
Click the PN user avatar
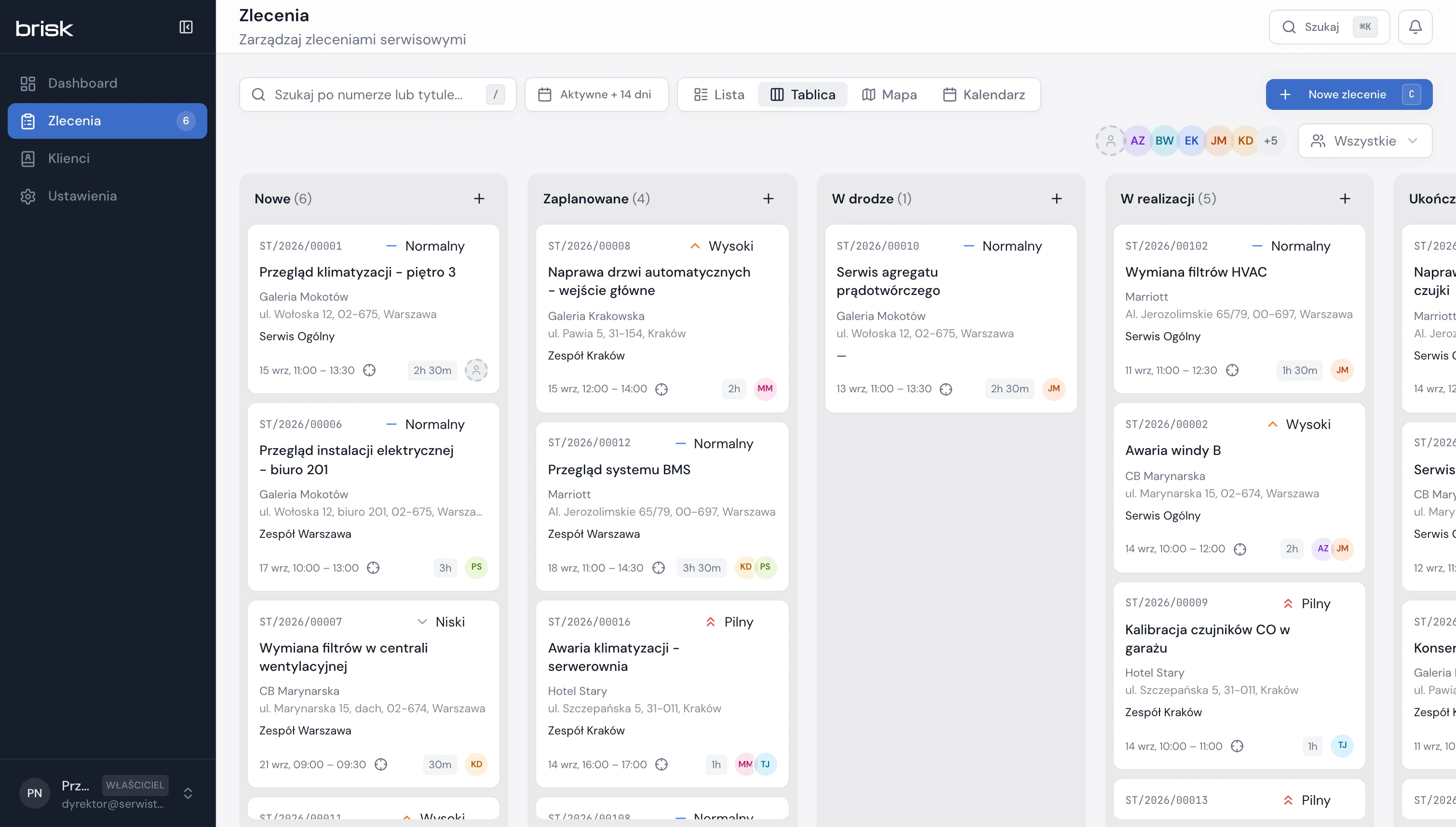(35, 793)
